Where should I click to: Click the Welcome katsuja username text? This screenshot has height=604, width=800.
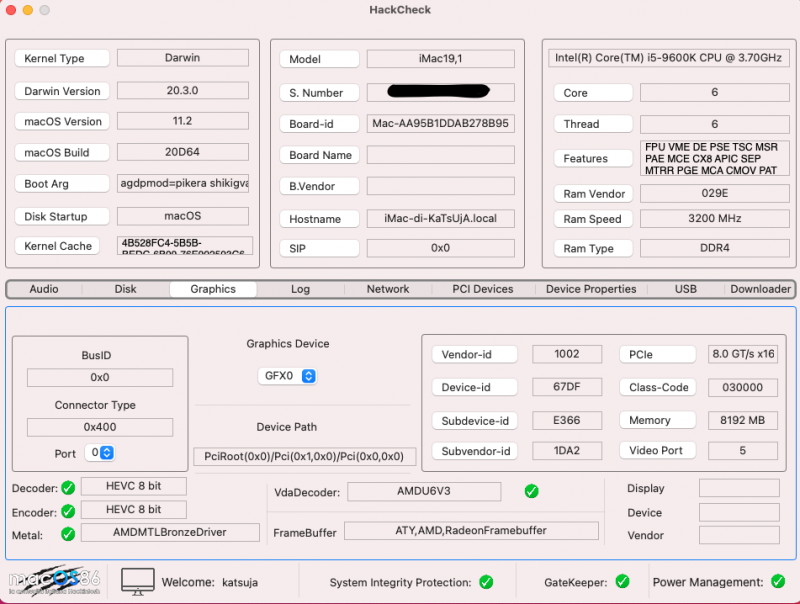point(240,583)
